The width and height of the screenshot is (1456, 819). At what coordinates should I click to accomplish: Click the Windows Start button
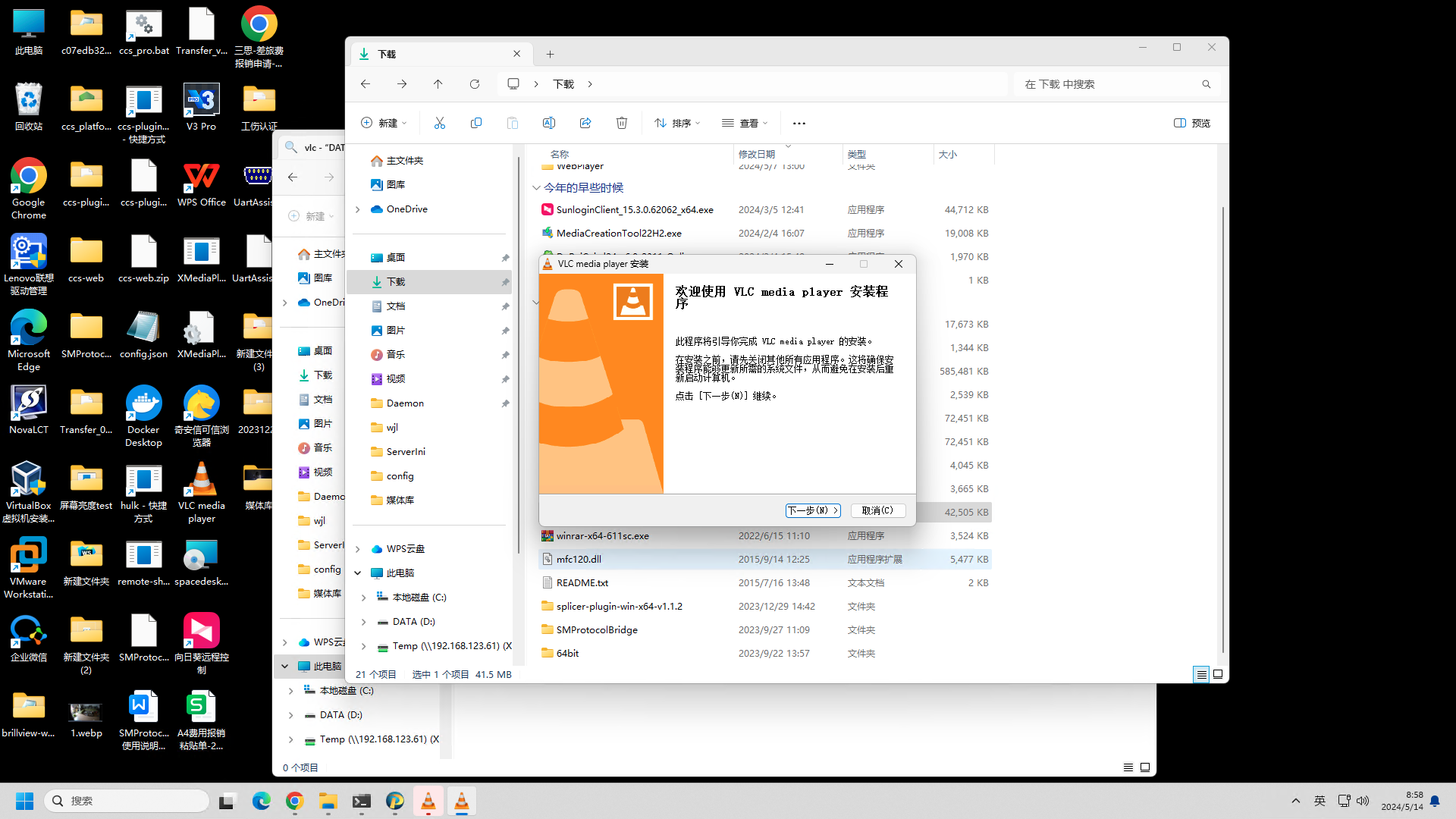(25, 801)
